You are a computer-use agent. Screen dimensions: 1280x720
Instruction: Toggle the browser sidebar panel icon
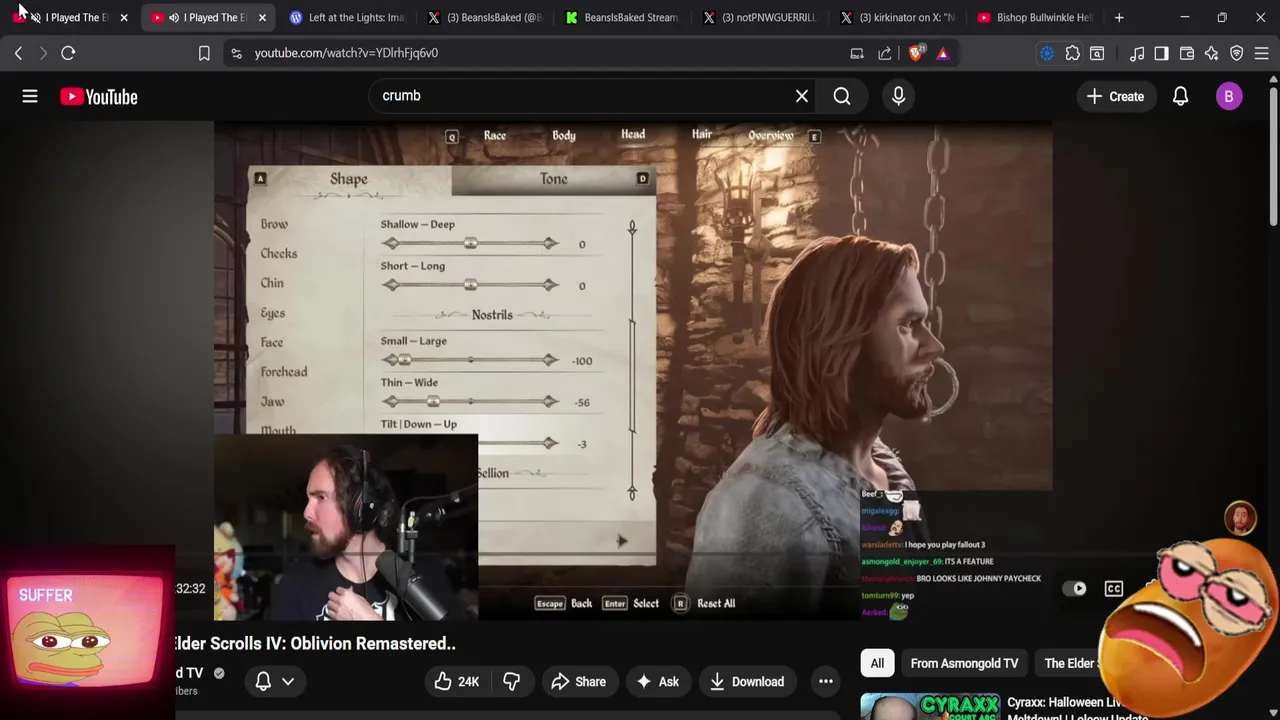pos(1161,53)
